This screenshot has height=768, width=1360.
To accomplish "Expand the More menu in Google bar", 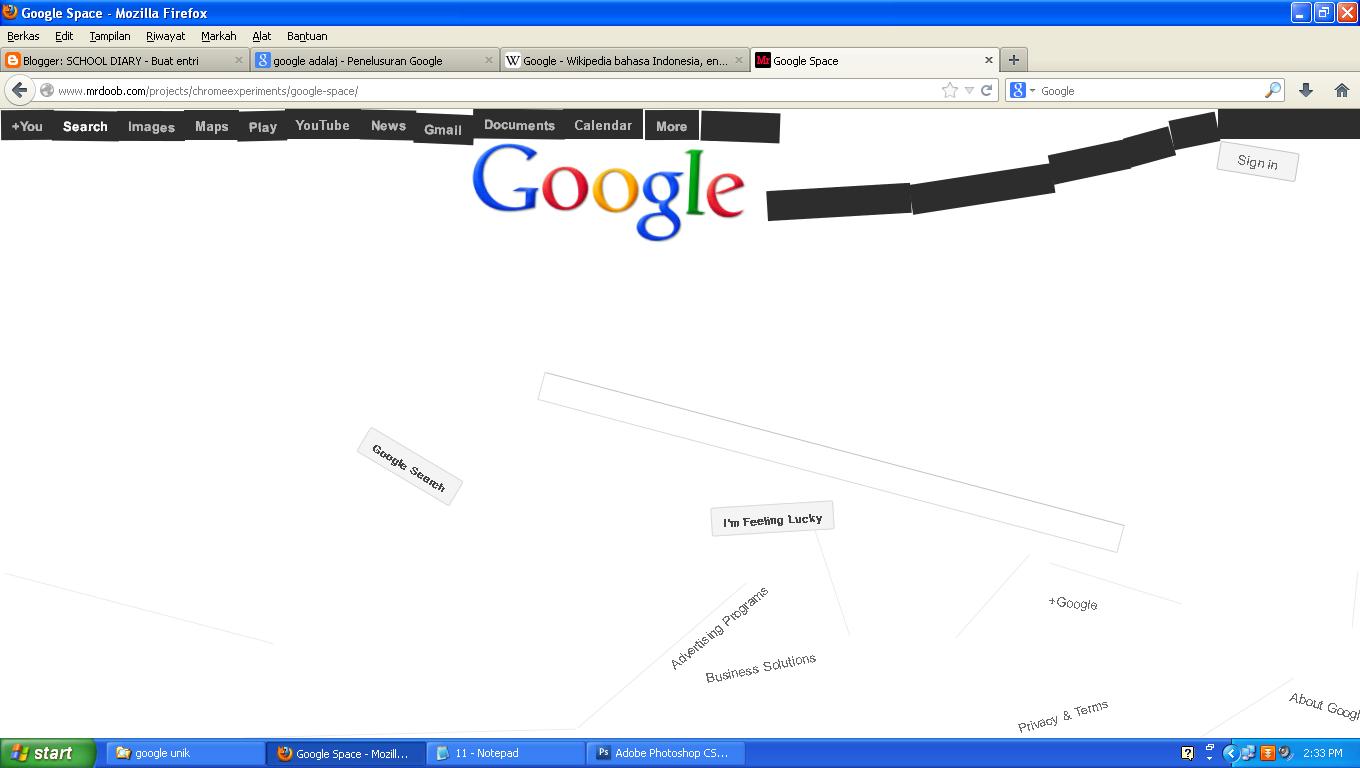I will [671, 127].
